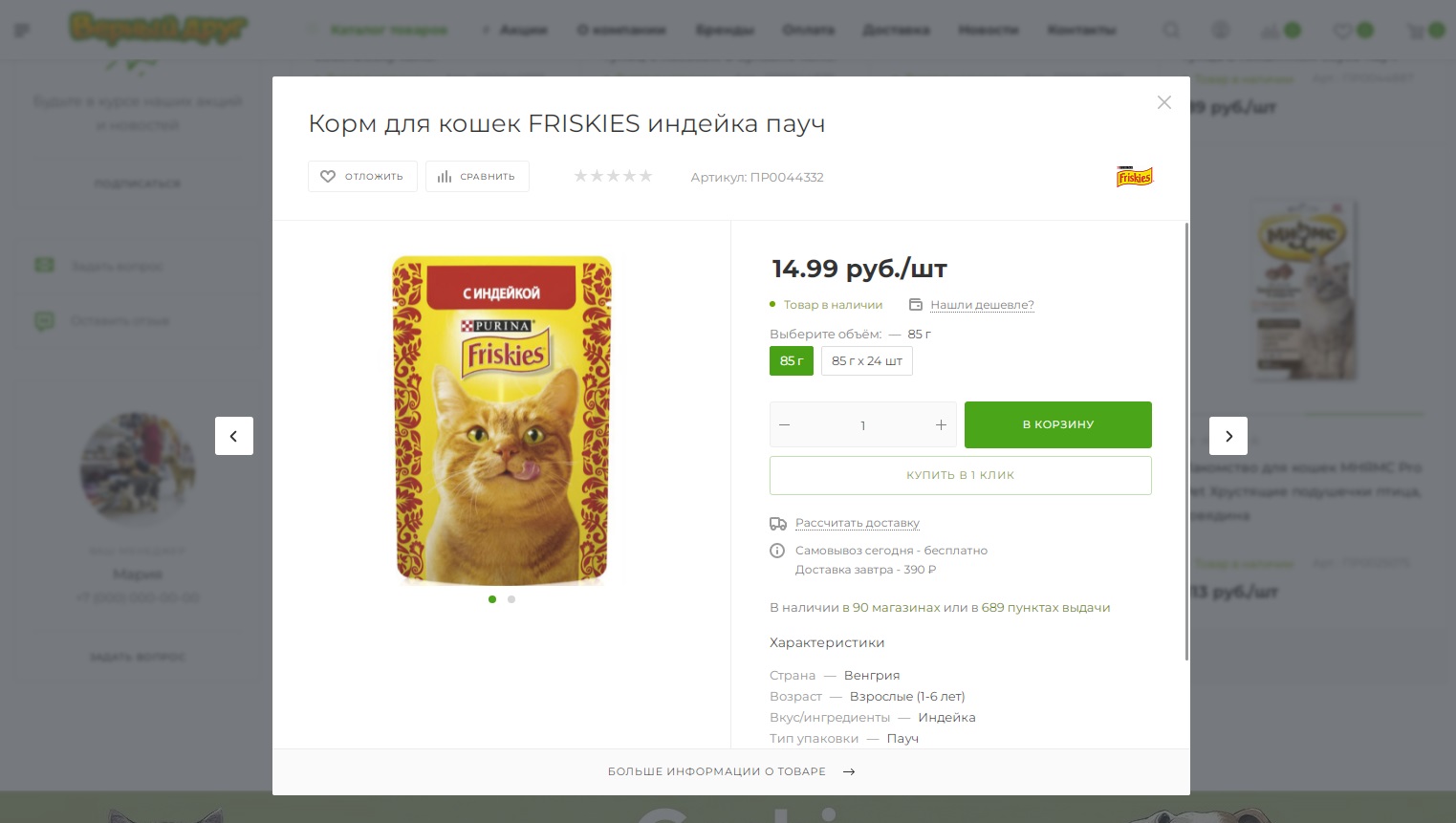
Task: Click the quantity input field
Action: pos(862,424)
